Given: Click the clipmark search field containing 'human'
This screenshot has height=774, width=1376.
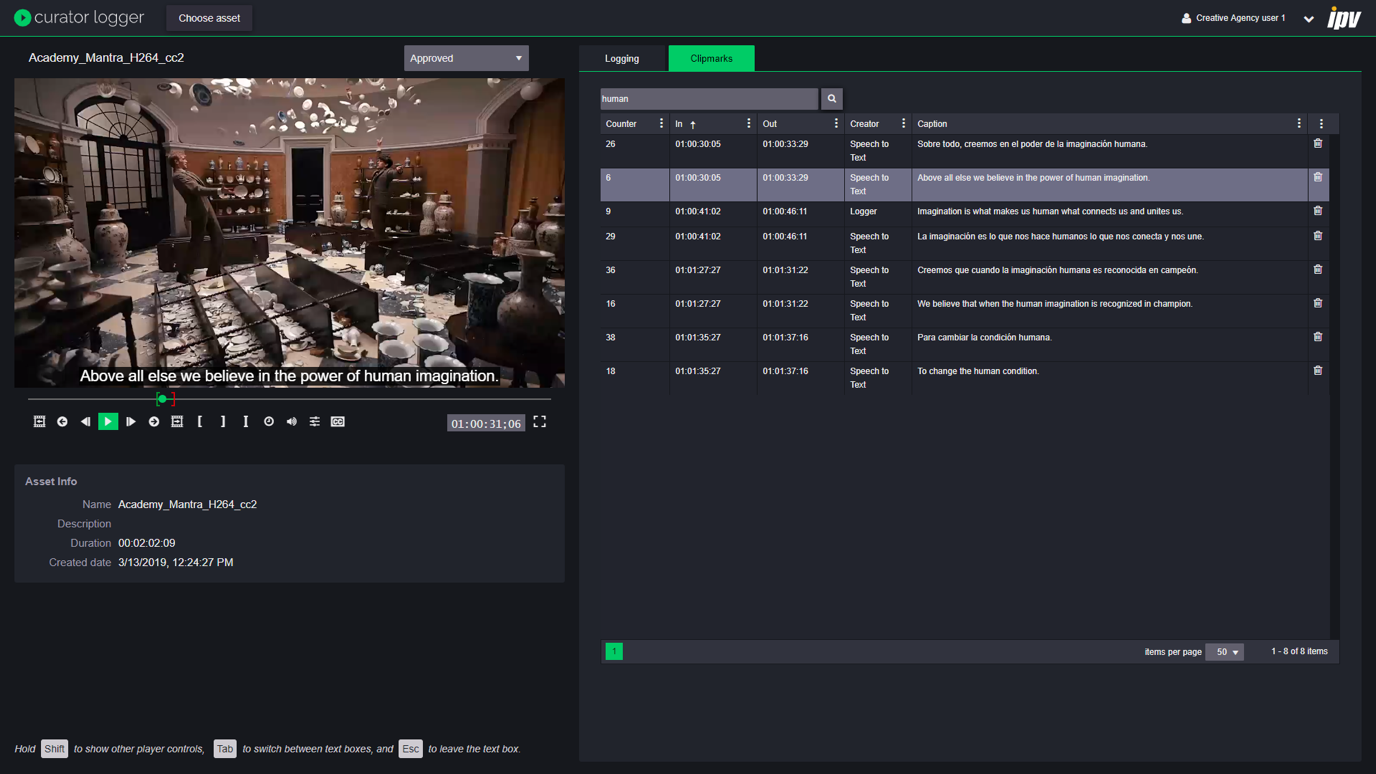Looking at the screenshot, I should (709, 99).
